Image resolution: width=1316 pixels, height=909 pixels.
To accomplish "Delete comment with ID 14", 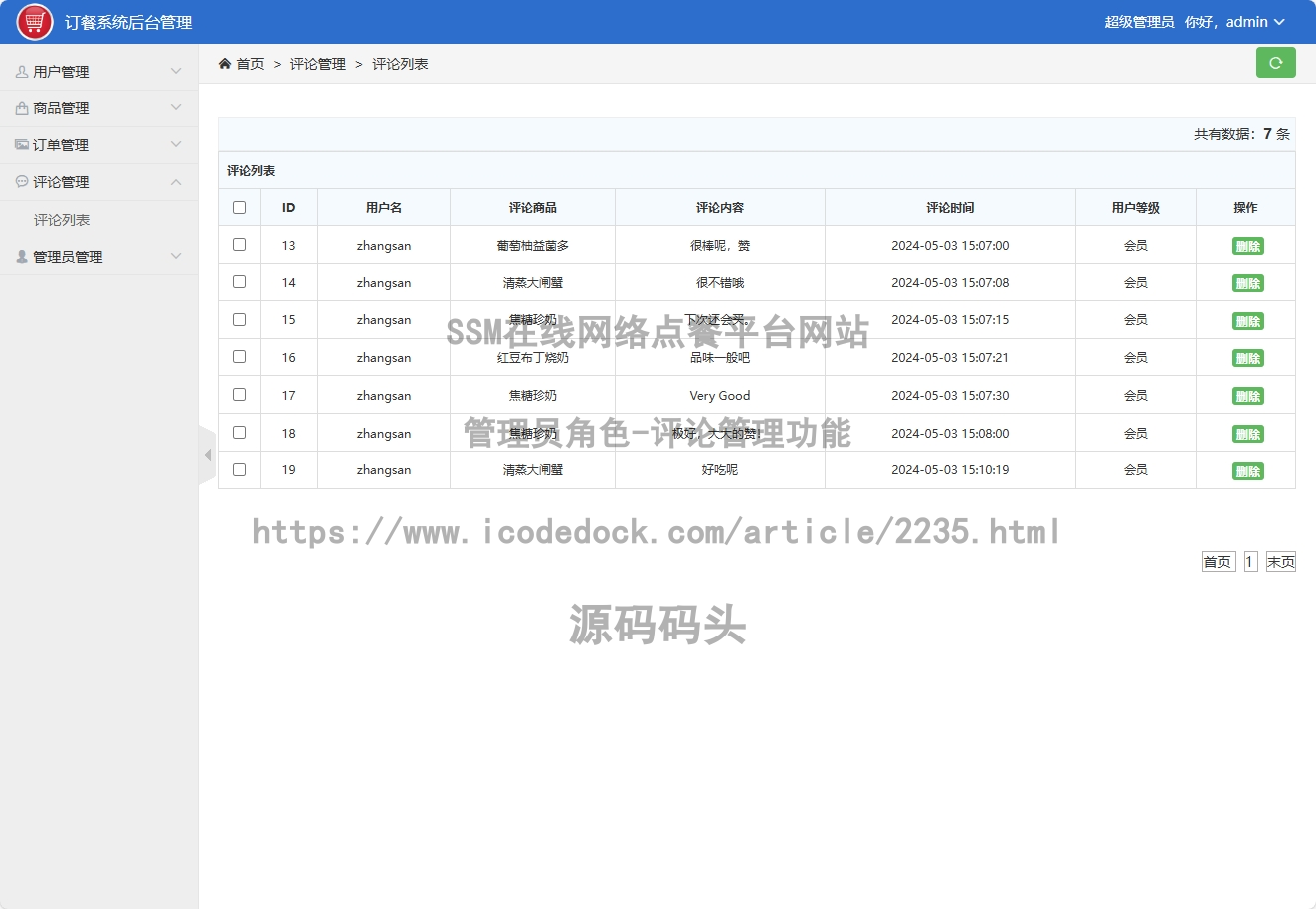I will point(1247,283).
